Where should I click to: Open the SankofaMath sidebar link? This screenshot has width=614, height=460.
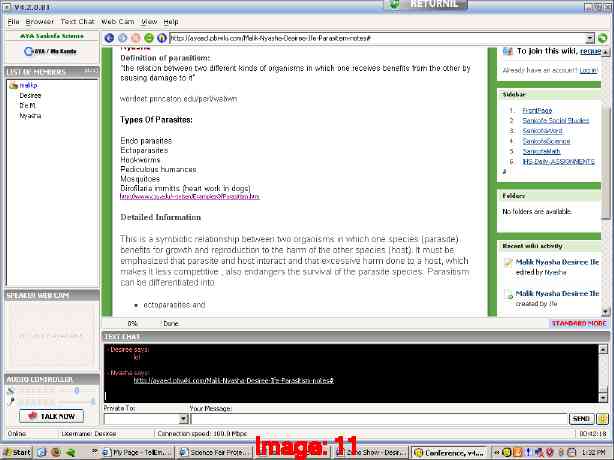541,151
